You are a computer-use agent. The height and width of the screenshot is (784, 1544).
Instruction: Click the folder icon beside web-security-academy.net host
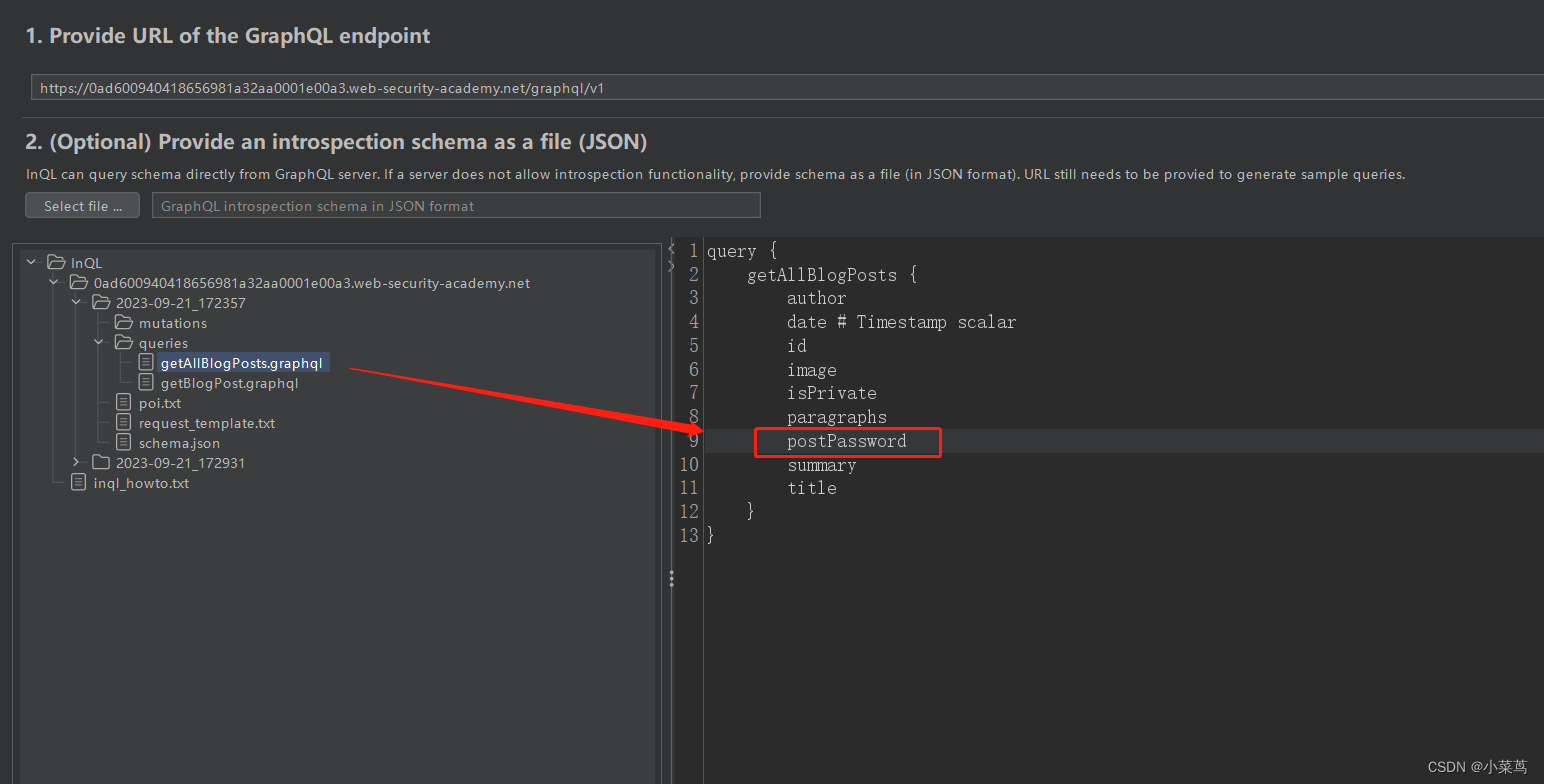(78, 283)
